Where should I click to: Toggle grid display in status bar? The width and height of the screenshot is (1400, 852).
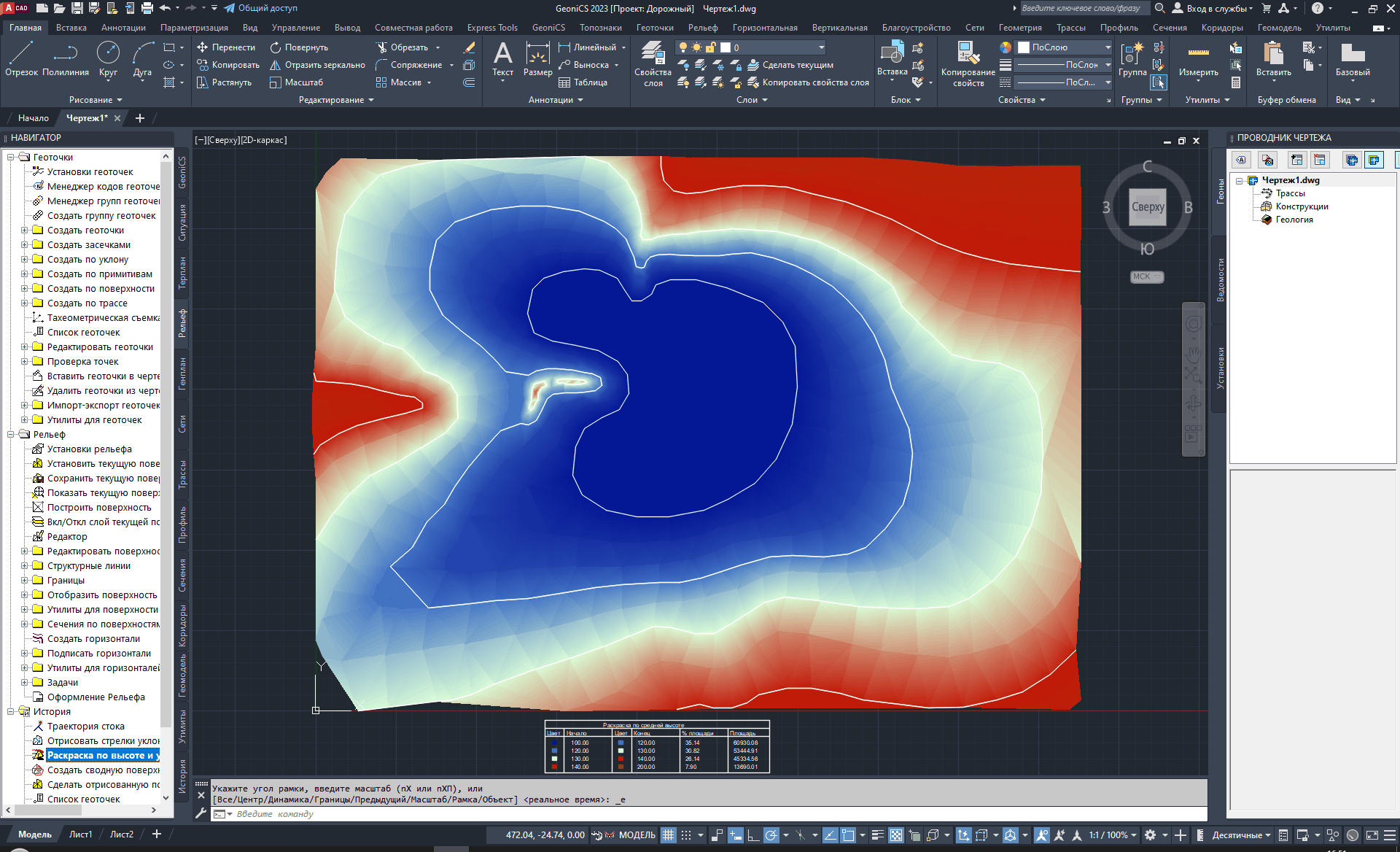(x=668, y=835)
